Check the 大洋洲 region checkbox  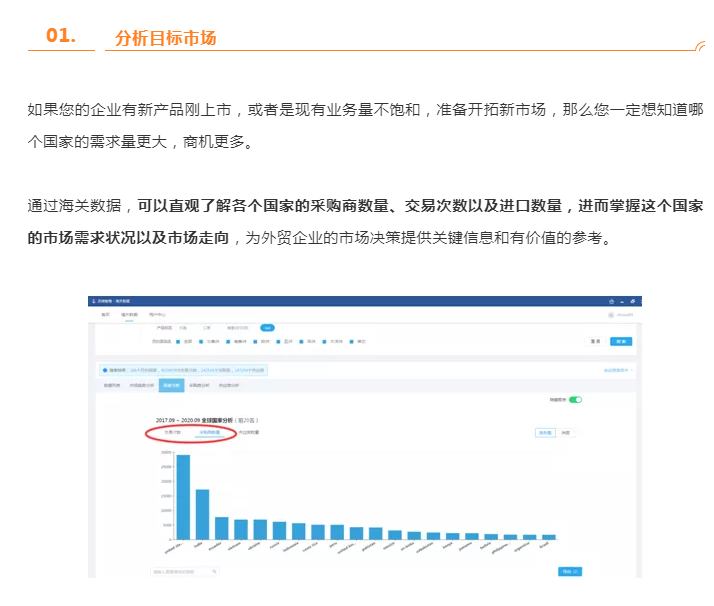click(324, 341)
